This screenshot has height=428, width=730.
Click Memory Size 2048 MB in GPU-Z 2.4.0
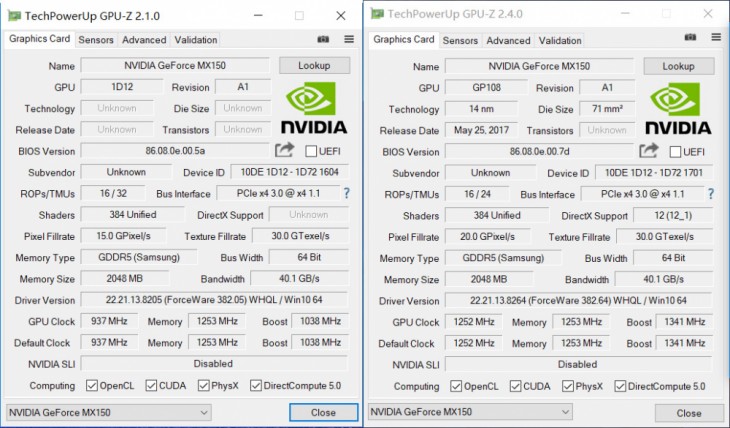click(489, 279)
